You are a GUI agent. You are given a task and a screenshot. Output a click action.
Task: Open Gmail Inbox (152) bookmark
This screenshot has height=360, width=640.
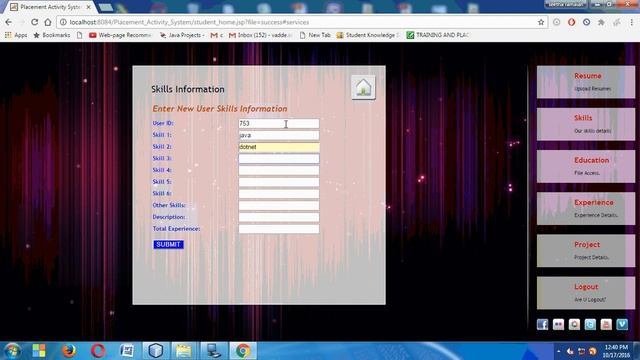(261, 35)
